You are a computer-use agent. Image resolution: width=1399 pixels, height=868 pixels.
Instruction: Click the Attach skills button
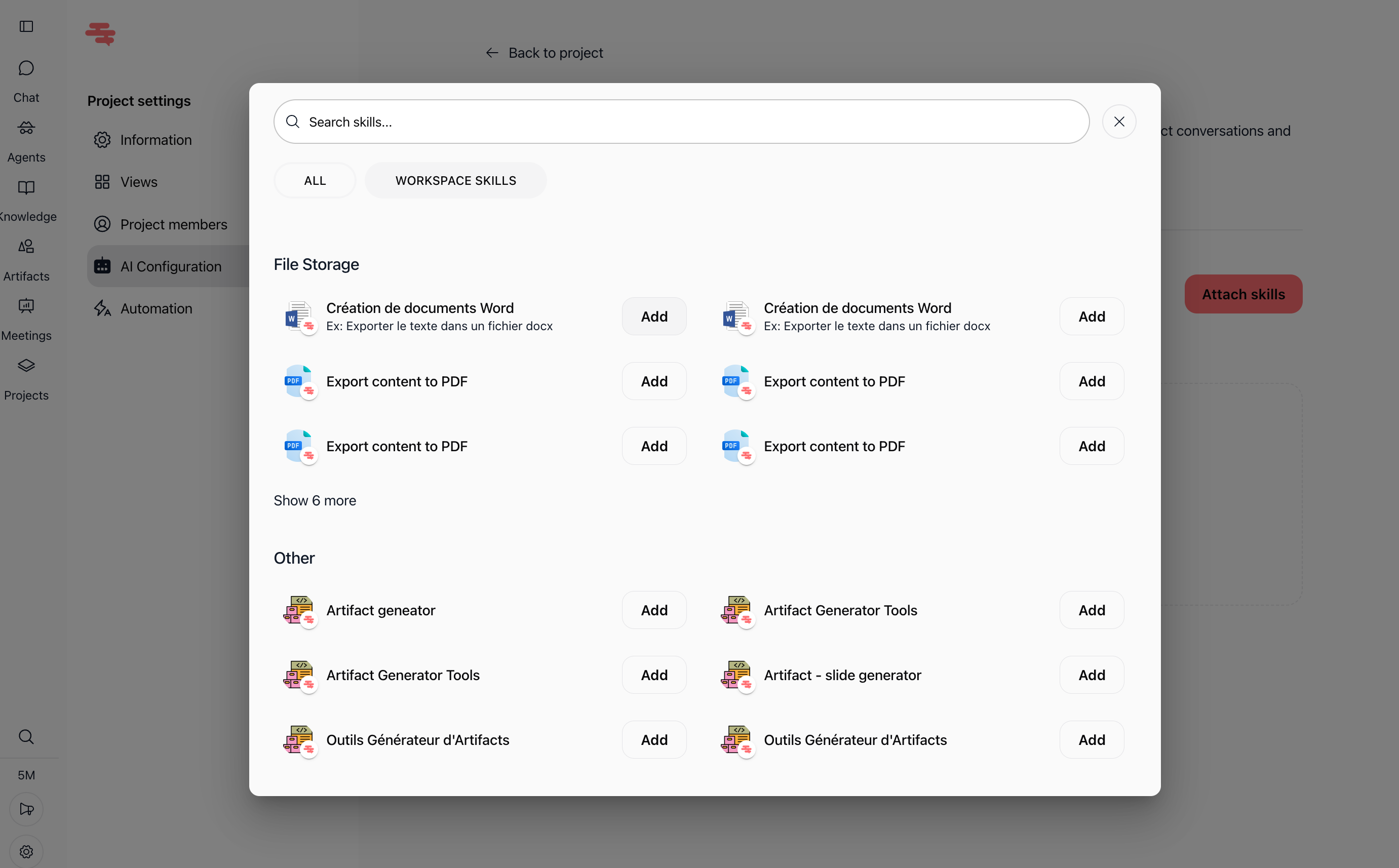(1243, 294)
